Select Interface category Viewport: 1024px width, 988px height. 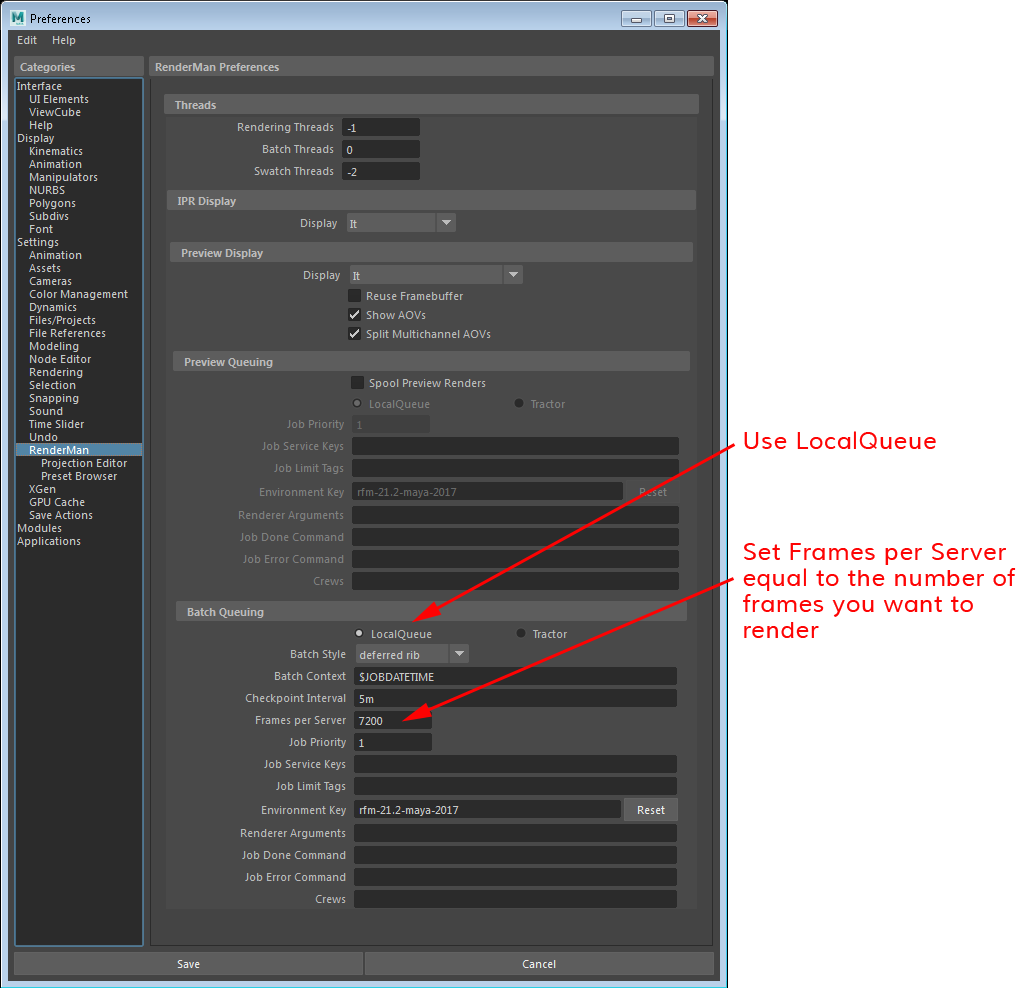click(x=39, y=86)
